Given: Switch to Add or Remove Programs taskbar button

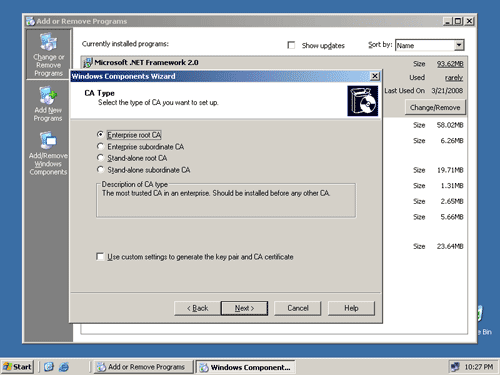Looking at the screenshot, I should (143, 367).
